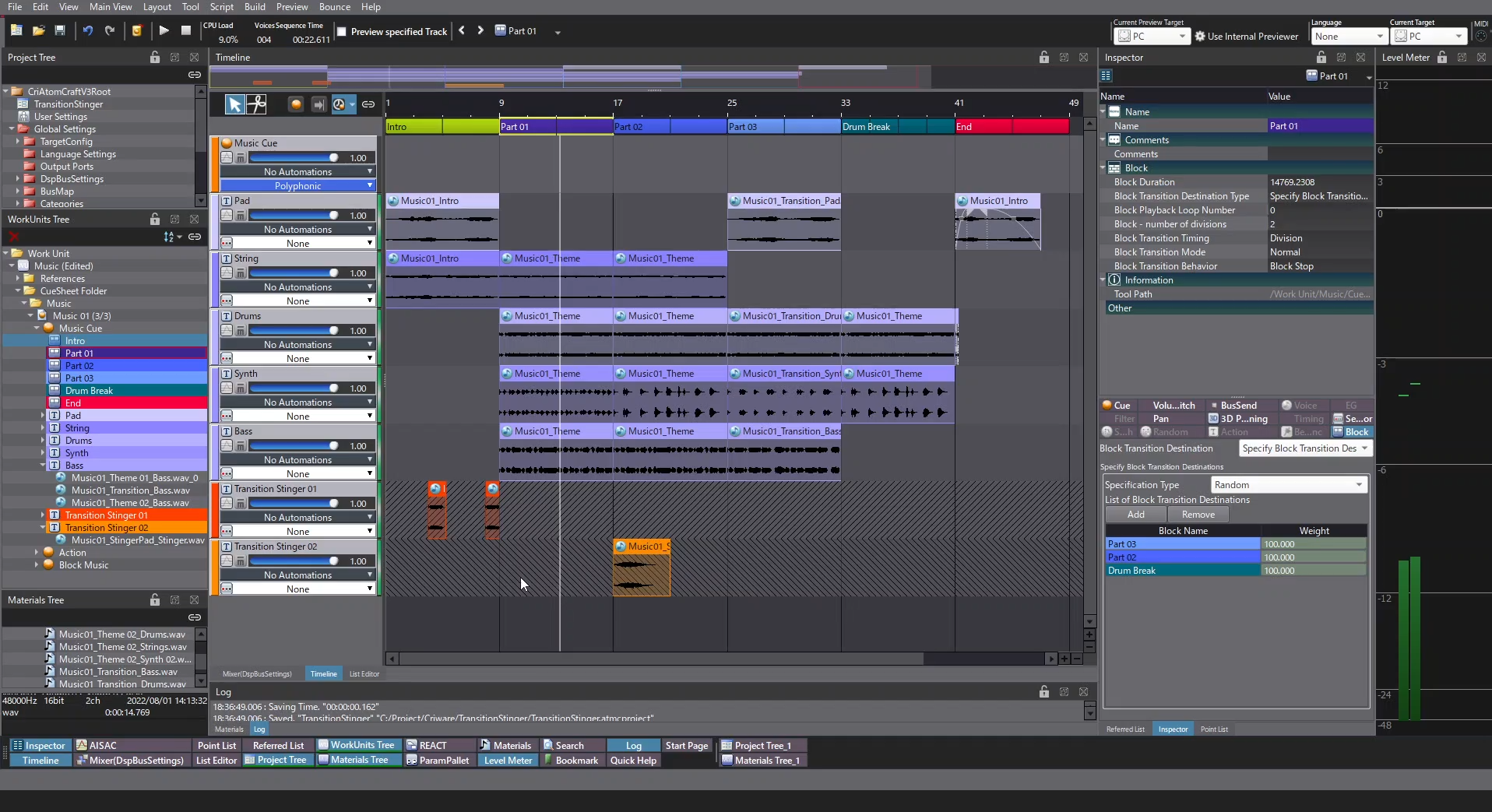Image resolution: width=1492 pixels, height=812 pixels.
Task: Enable Preview specified Track checkbox
Action: coord(341,31)
